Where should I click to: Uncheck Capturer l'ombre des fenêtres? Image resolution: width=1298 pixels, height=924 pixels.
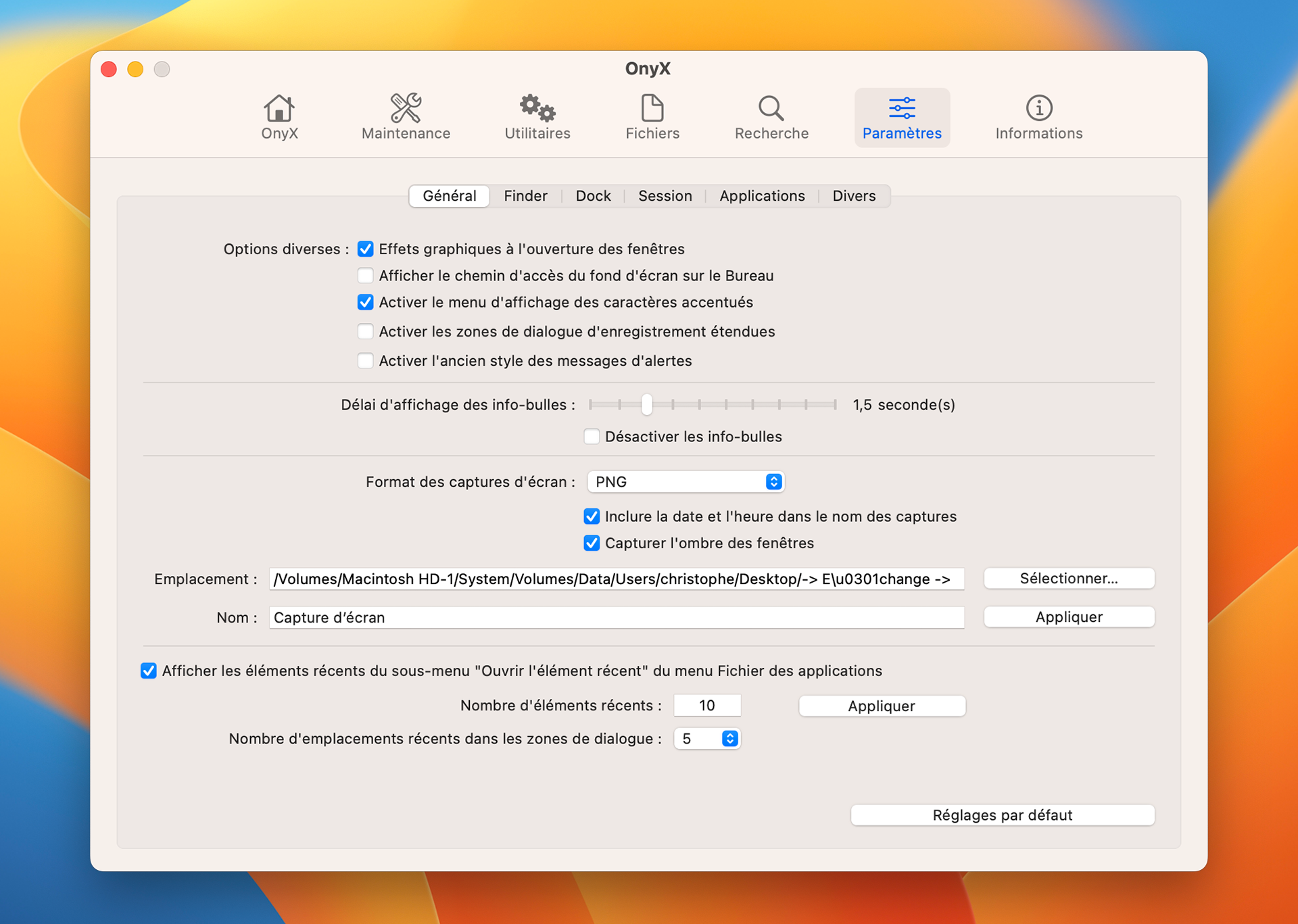point(592,543)
